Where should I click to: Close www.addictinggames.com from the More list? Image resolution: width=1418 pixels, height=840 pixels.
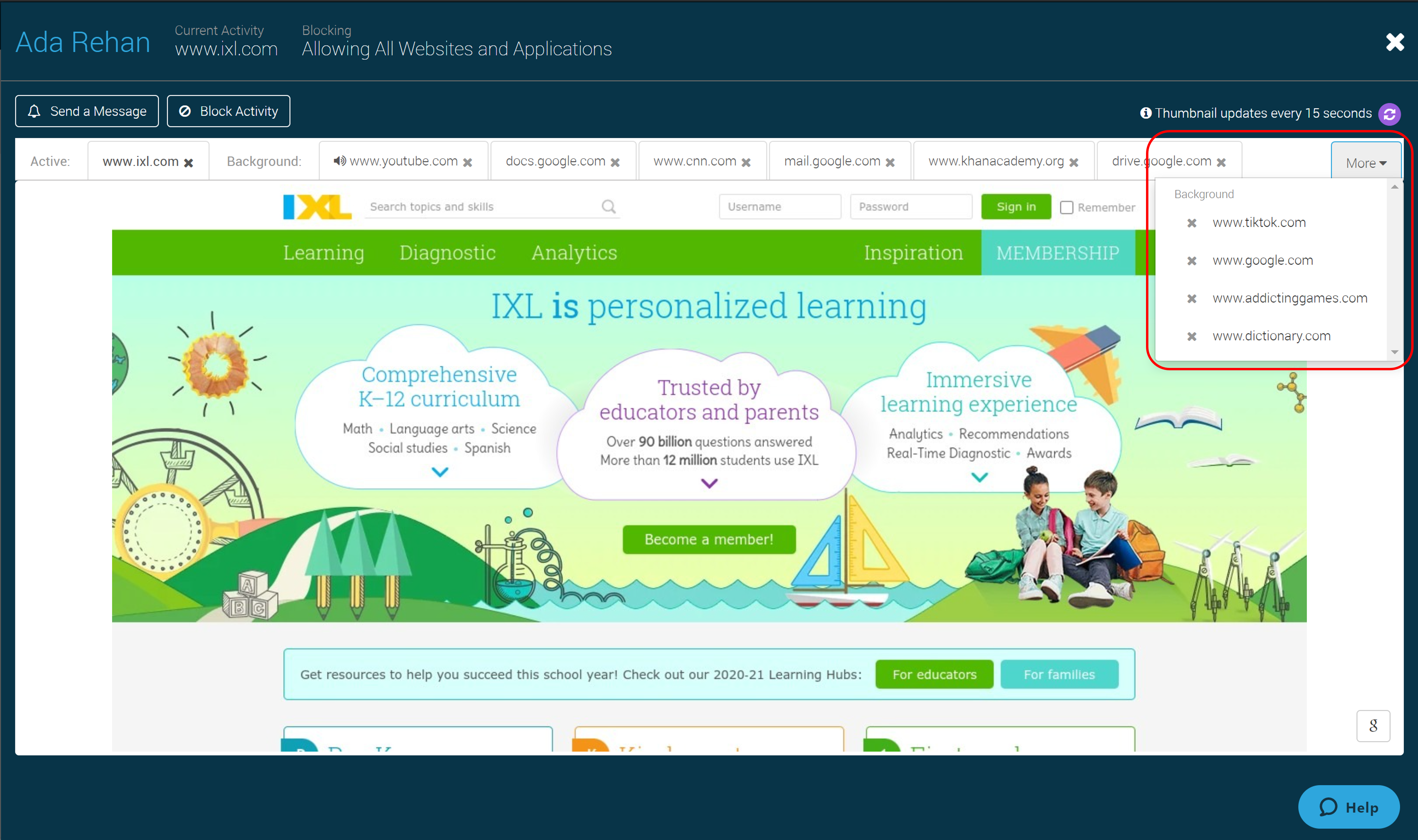pyautogui.click(x=1192, y=299)
